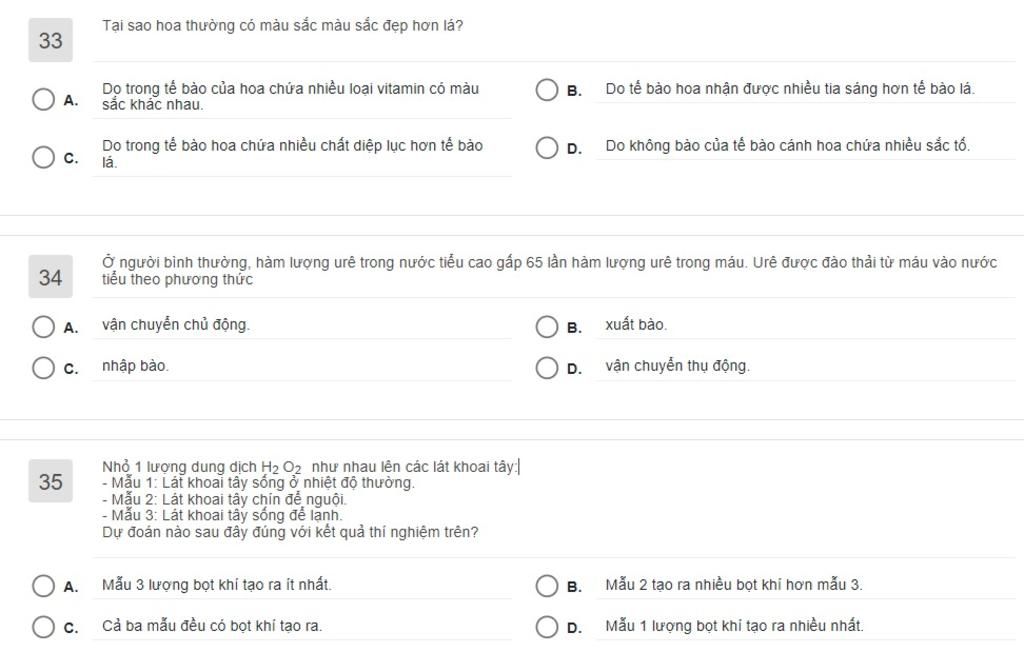
Task: Click answer text 'Mẫu 1 lượng bọt khí tạo ra nhiều nhất'
Action: 734,626
